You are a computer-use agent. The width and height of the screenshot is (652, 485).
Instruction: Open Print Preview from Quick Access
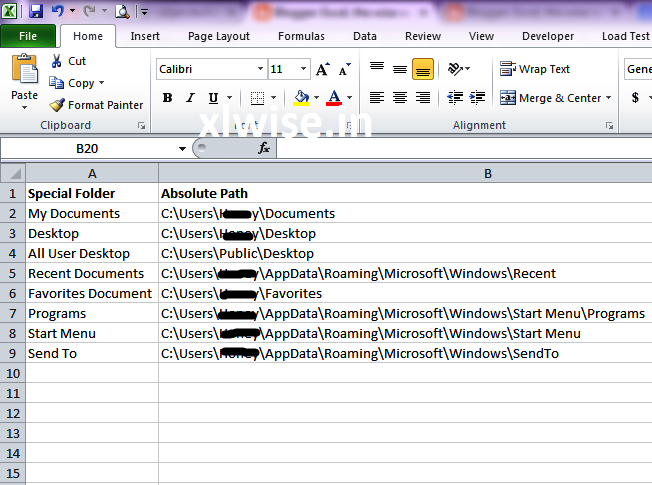click(x=122, y=11)
